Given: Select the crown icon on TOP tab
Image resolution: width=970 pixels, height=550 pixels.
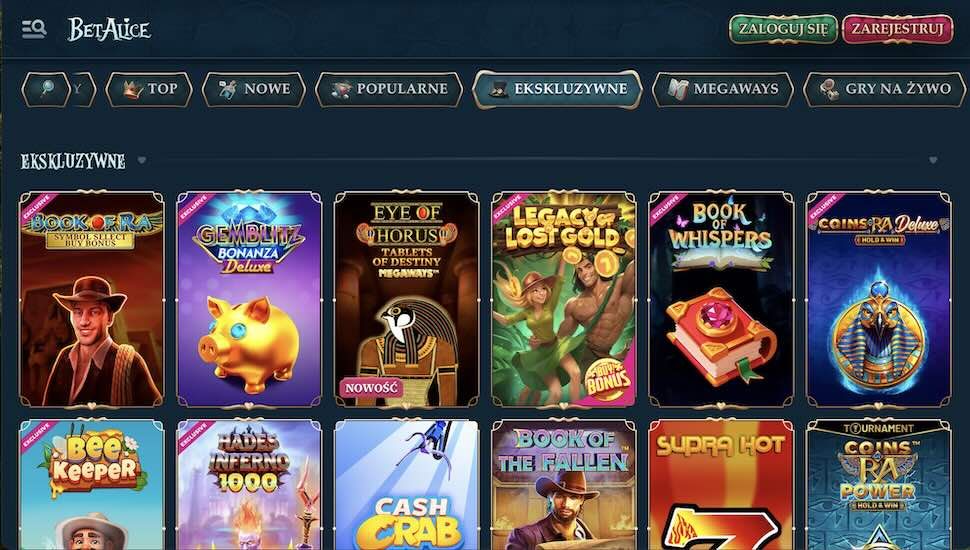Looking at the screenshot, I should click(x=132, y=90).
